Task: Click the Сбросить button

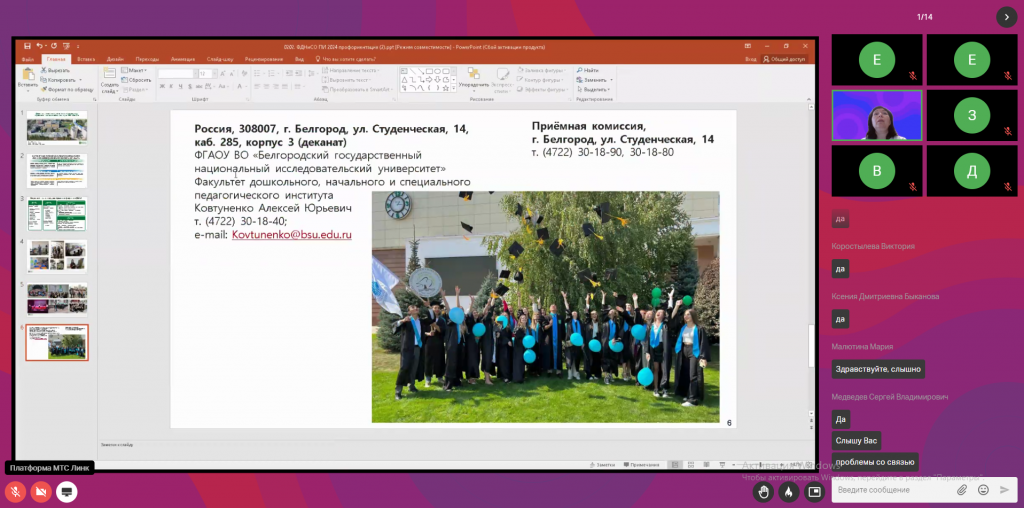Action: [x=136, y=80]
